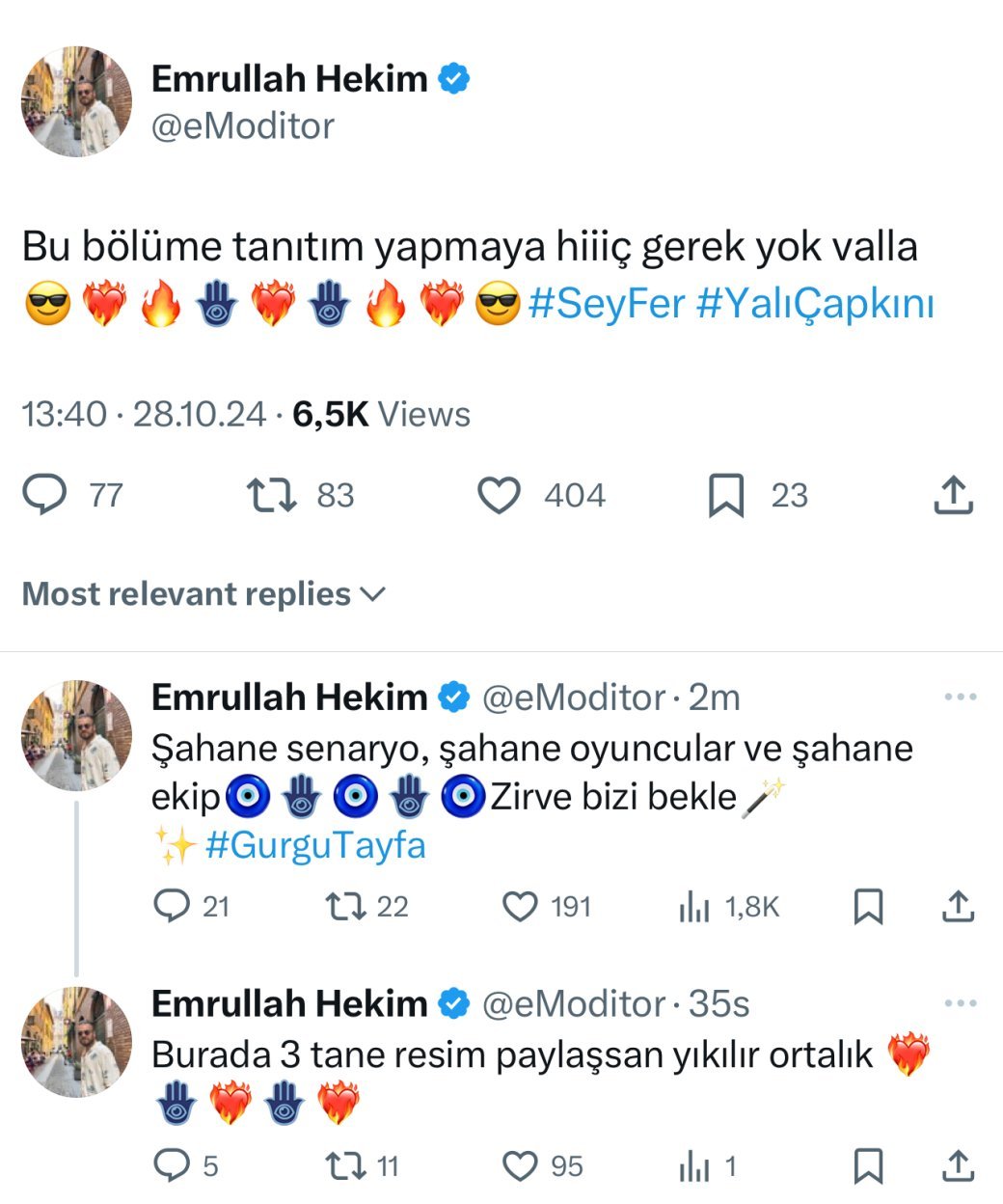Screen dimensions: 1003x1204
Task: Like the main tweet with 404 likes
Action: 500,495
